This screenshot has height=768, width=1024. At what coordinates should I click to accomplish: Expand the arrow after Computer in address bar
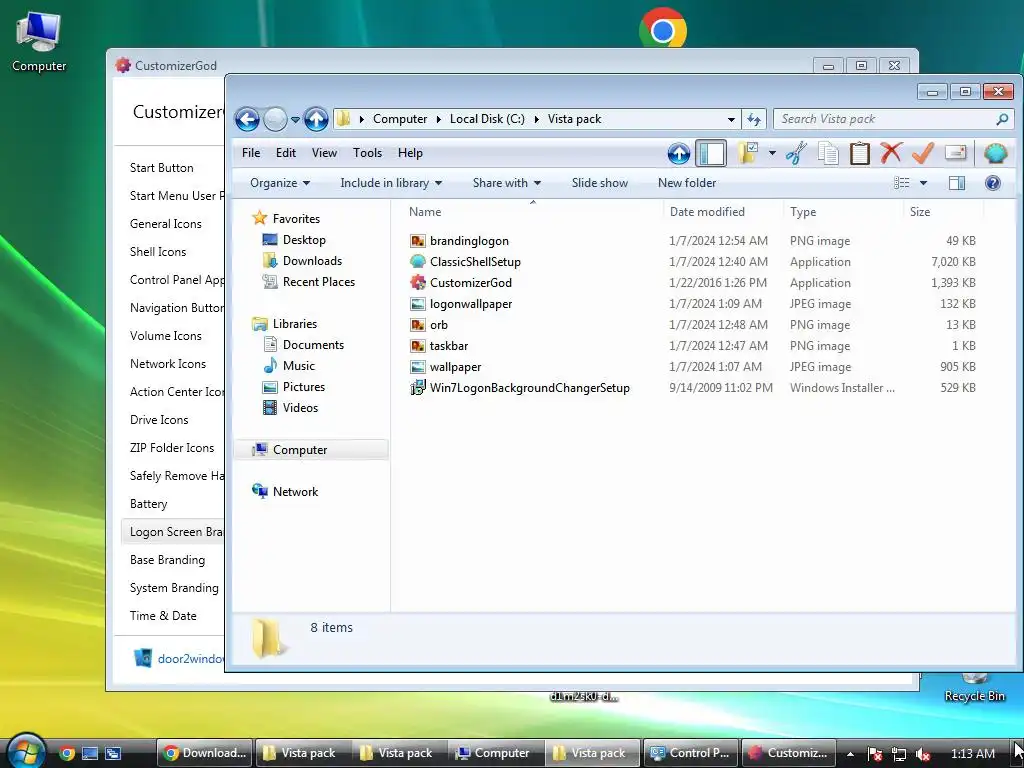438,120
